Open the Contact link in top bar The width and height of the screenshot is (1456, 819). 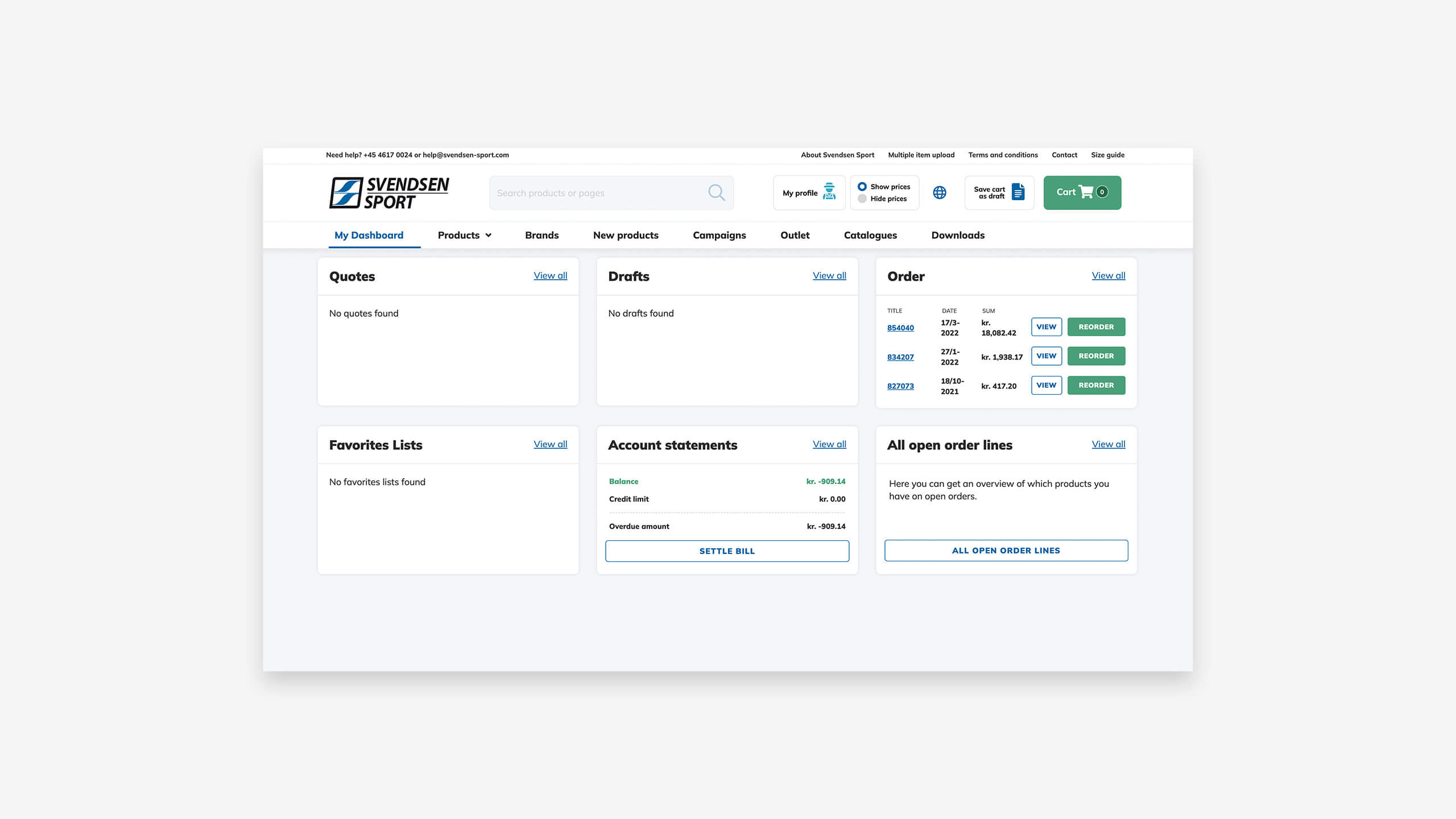pos(1064,155)
